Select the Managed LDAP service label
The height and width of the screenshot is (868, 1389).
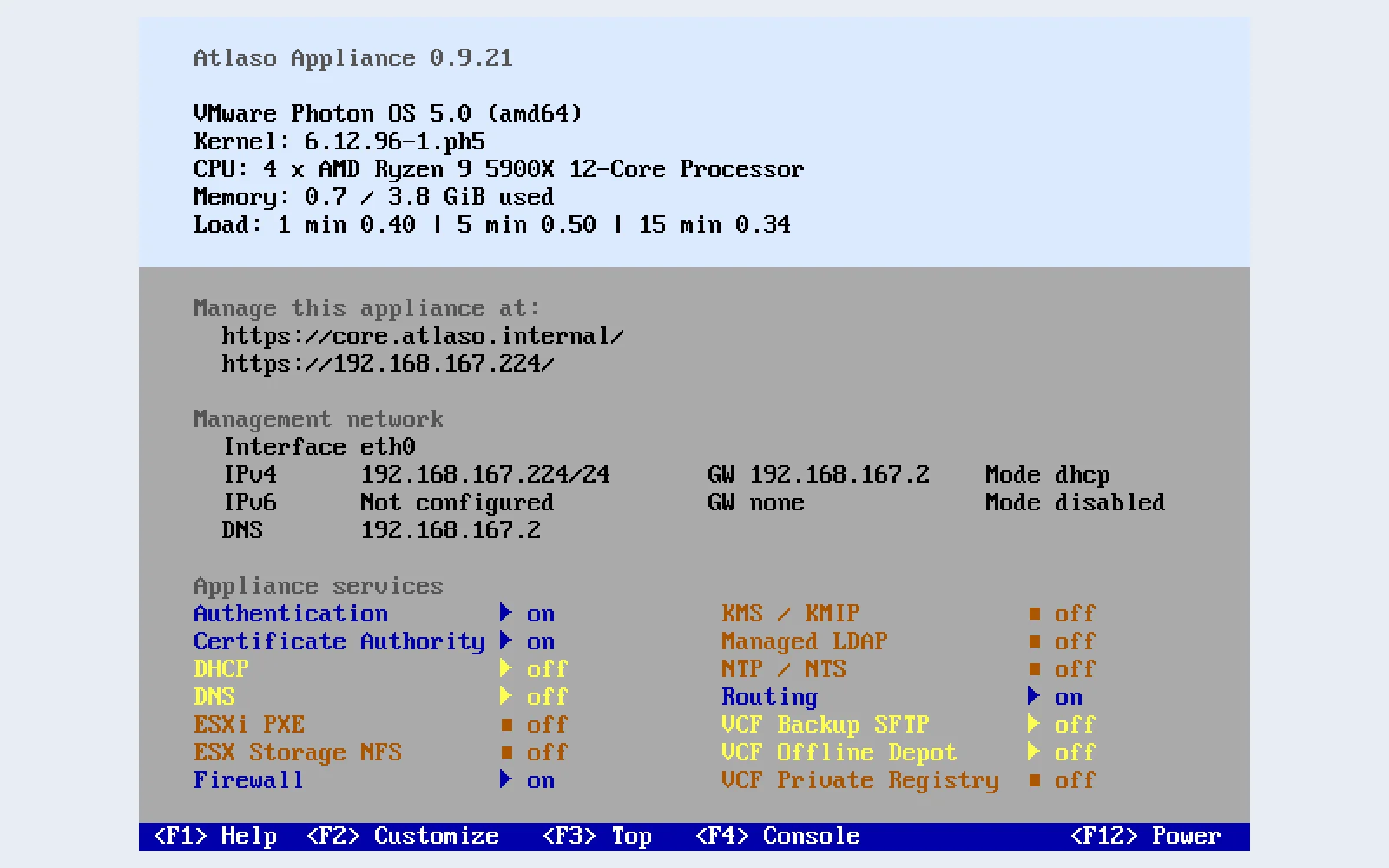tap(805, 641)
